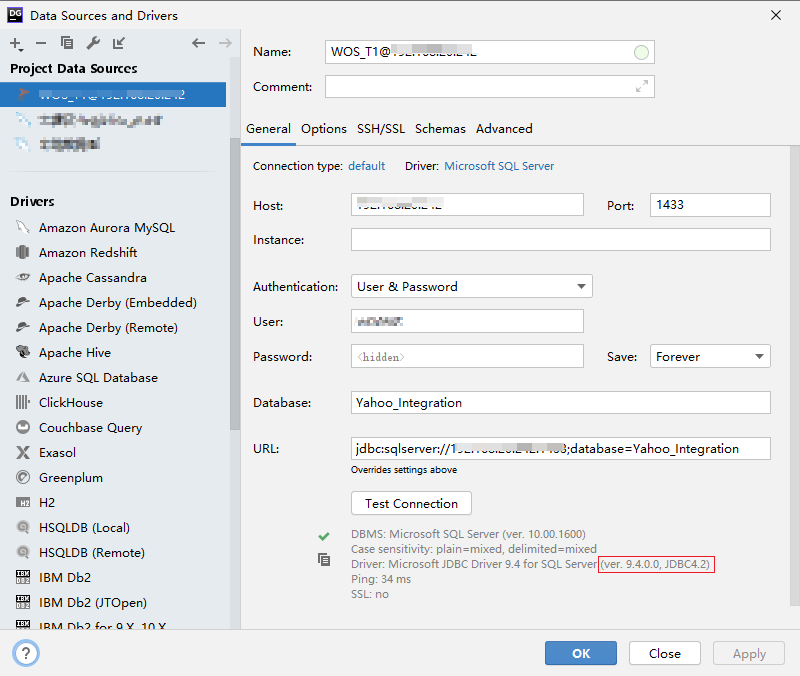The height and width of the screenshot is (676, 800).
Task: Add a new data source with plus icon
Action: (14, 44)
